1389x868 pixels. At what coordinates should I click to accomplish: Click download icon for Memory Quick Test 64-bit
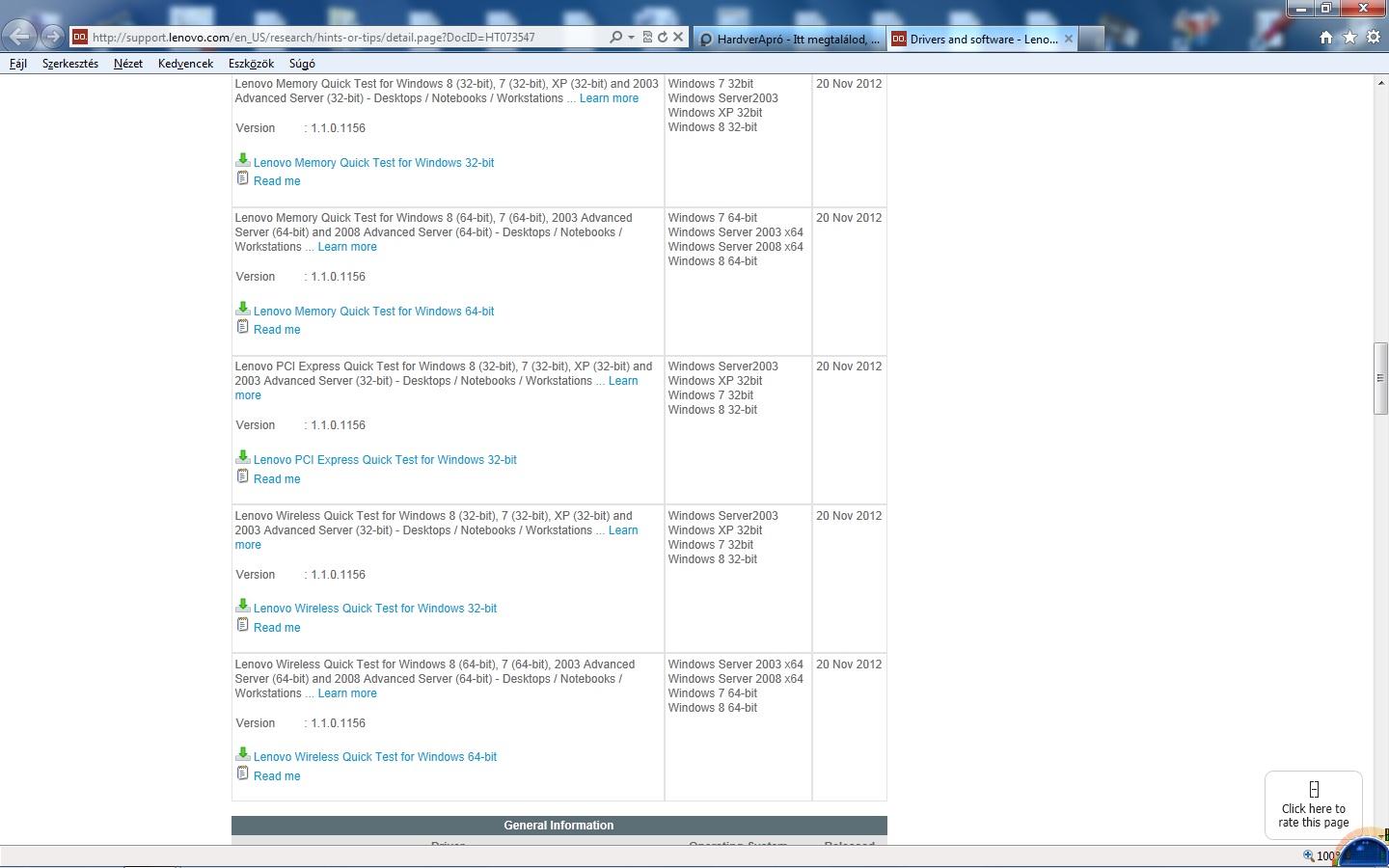242,309
